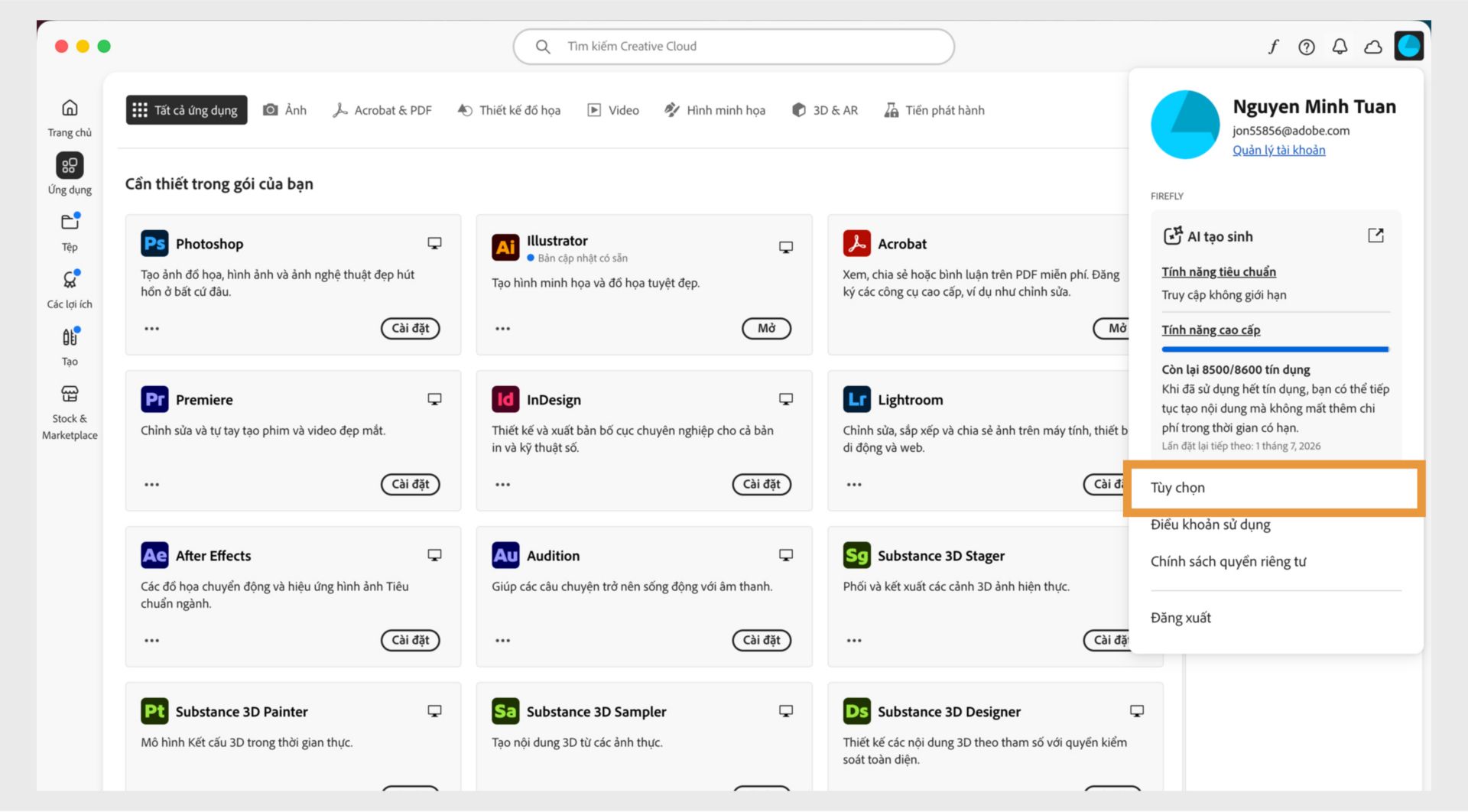The height and width of the screenshot is (812, 1468).
Task: Click the Audition Au app icon
Action: pos(505,555)
